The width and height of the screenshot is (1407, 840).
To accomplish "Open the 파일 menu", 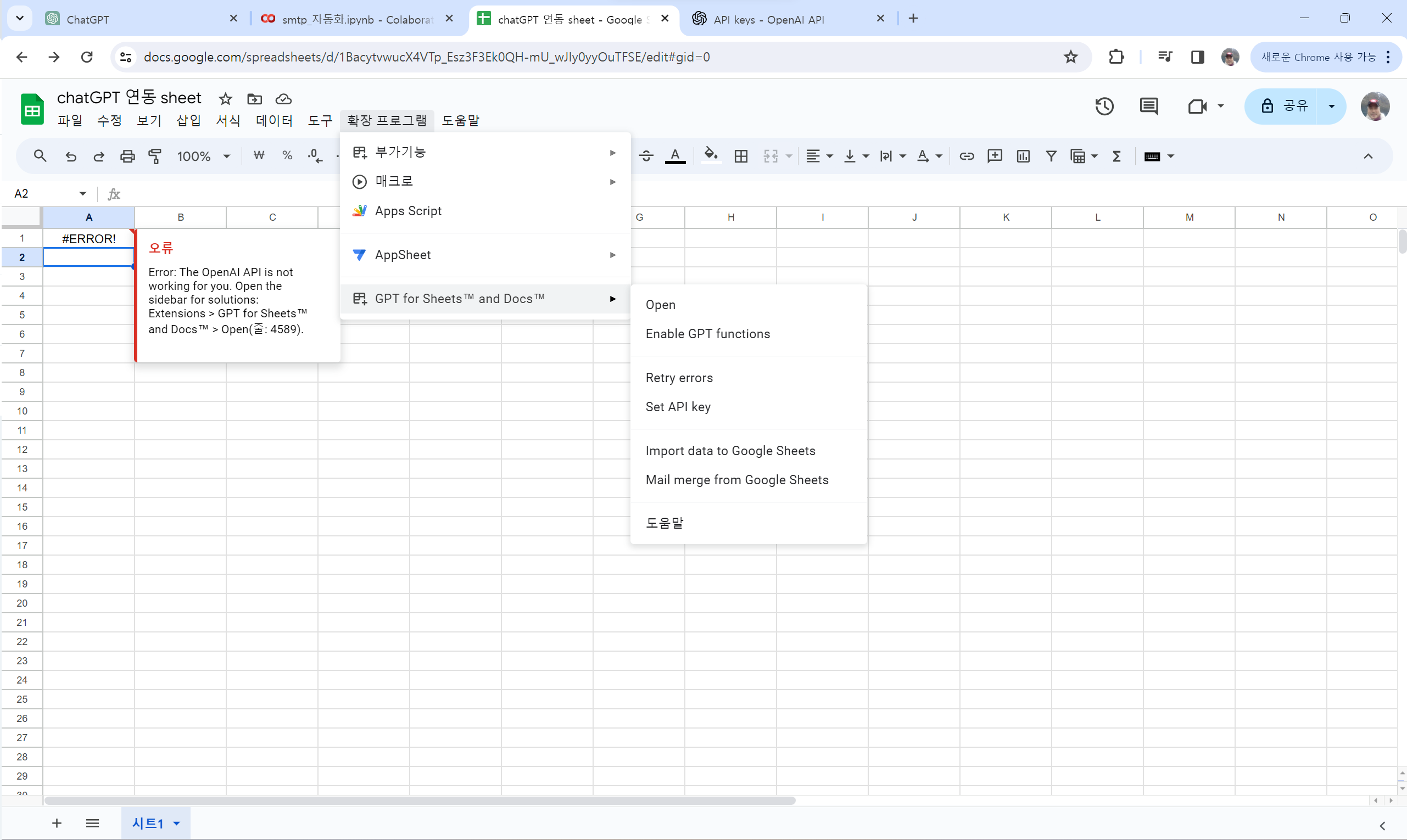I will pos(70,121).
